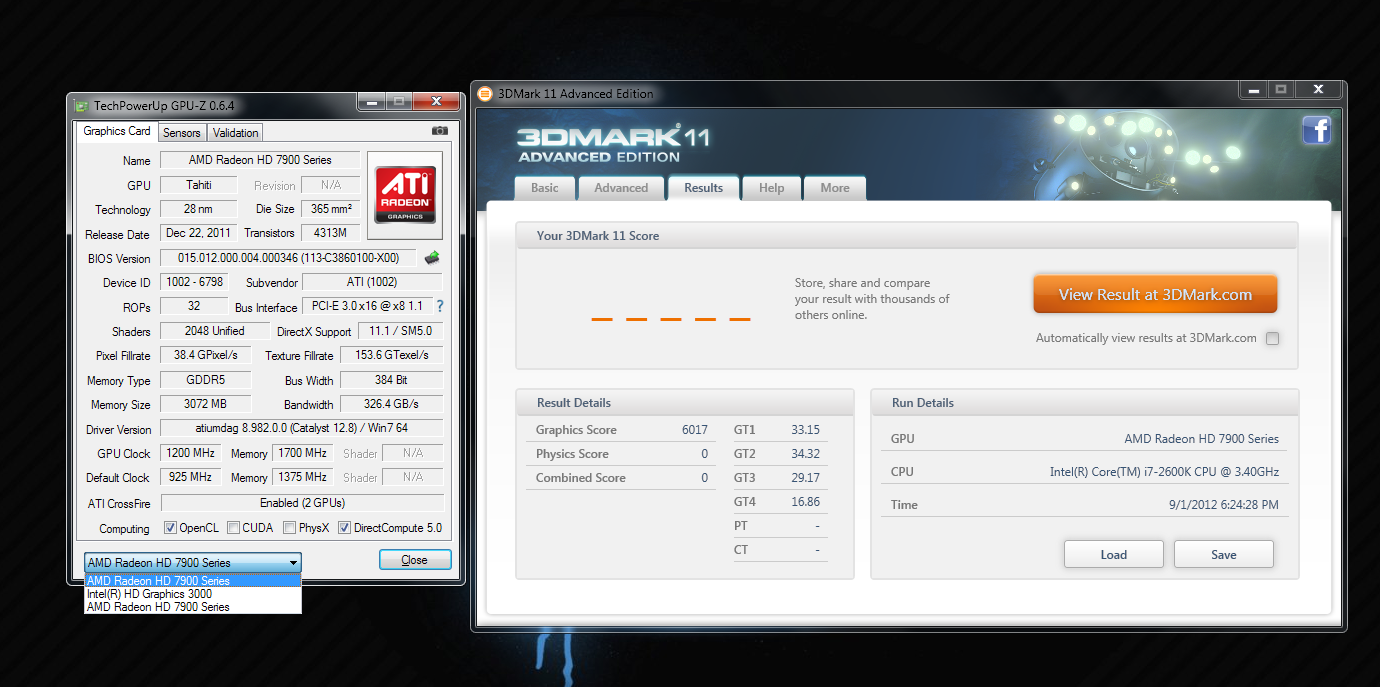Switch to the Graphics Card tab
Image resolution: width=1380 pixels, height=687 pixels.
click(117, 131)
